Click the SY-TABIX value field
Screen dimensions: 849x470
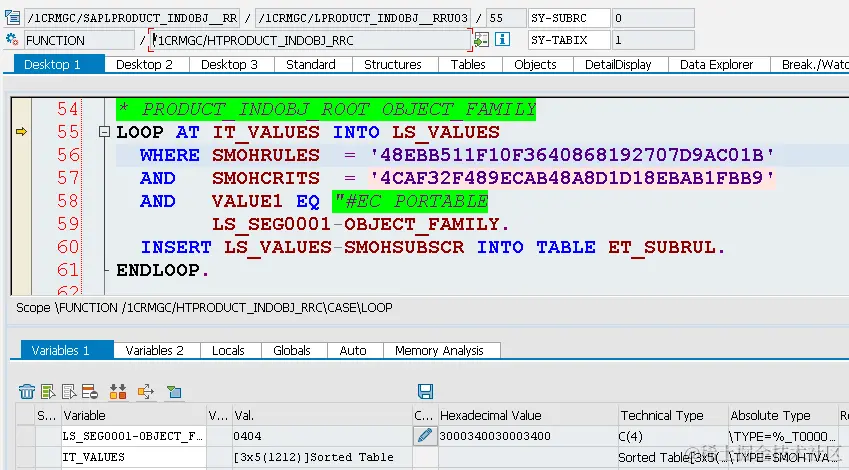(653, 40)
